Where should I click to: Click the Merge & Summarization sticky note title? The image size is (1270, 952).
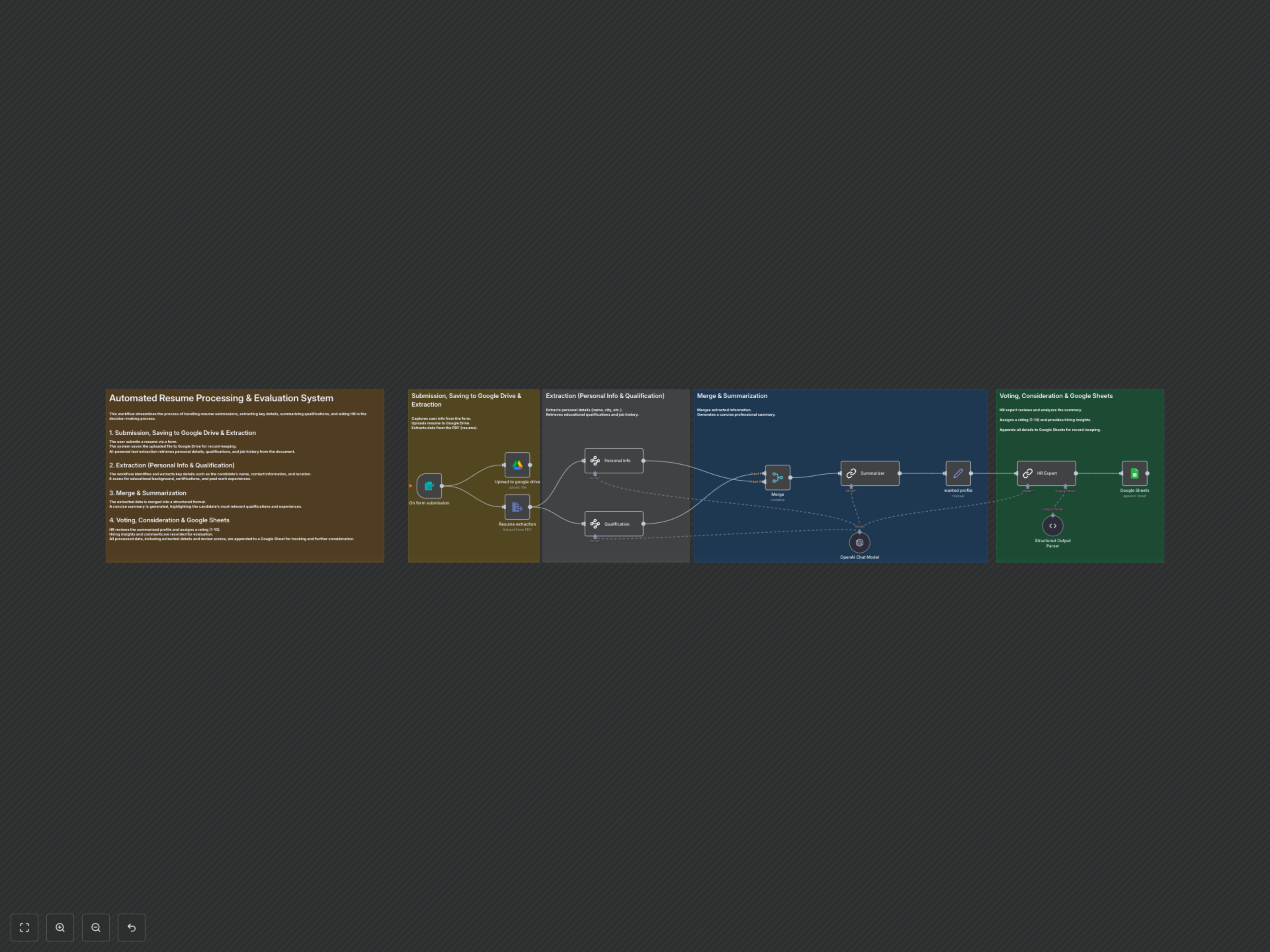tap(732, 396)
